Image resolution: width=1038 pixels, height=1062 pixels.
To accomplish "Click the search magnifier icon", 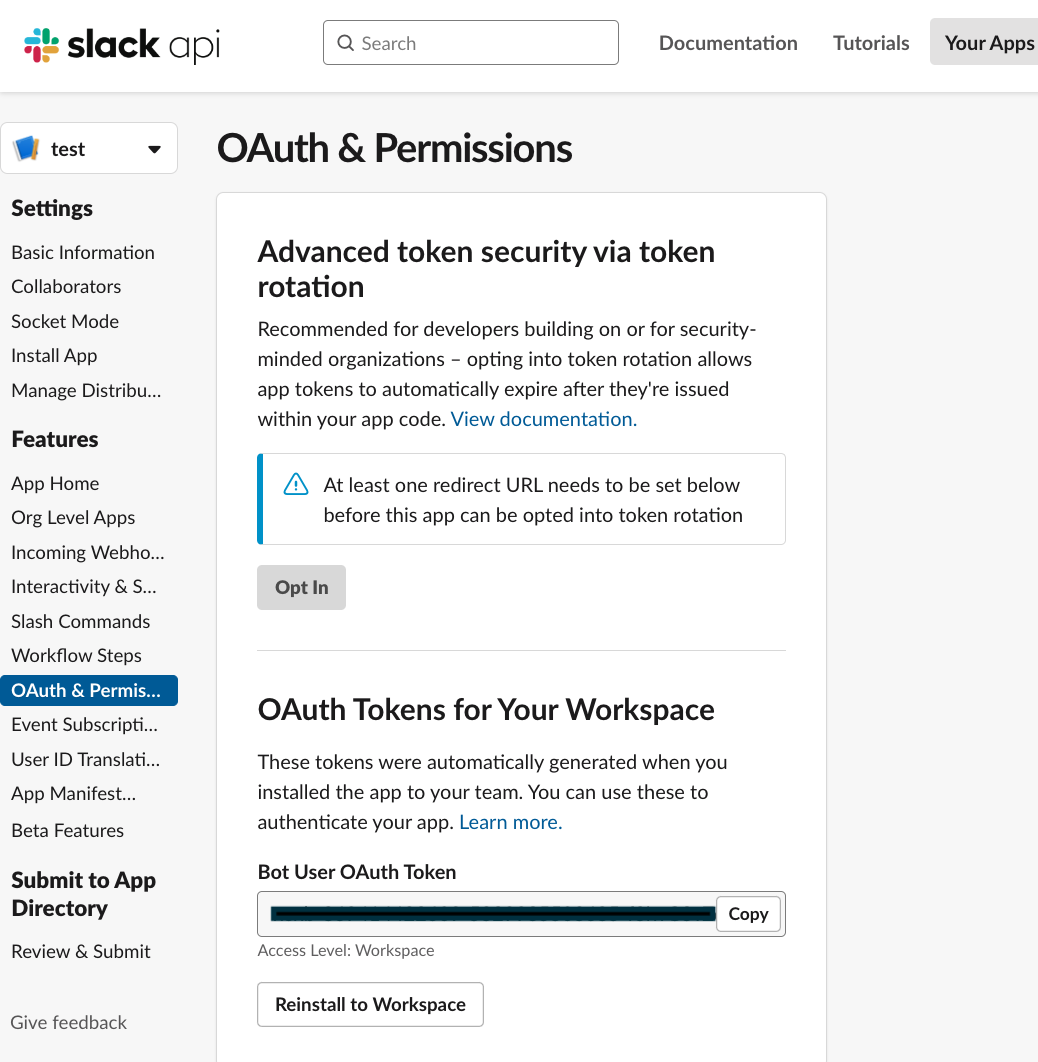I will pos(345,43).
